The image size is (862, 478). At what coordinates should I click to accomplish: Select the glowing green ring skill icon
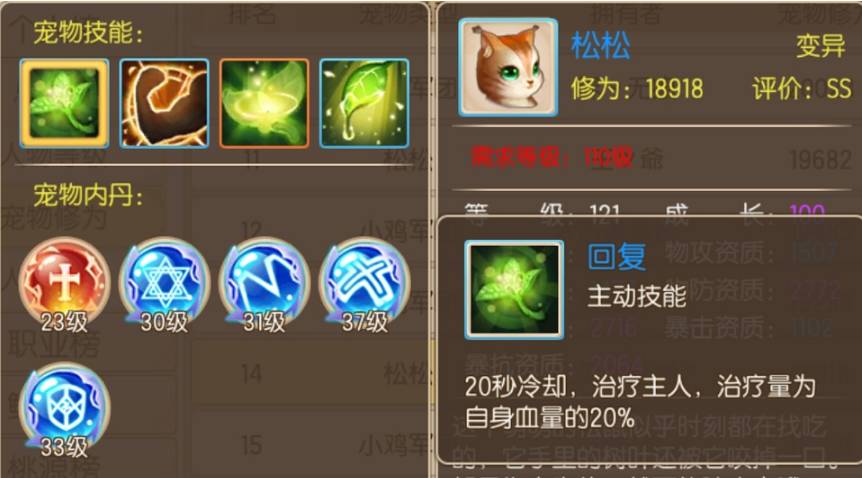(x=264, y=103)
